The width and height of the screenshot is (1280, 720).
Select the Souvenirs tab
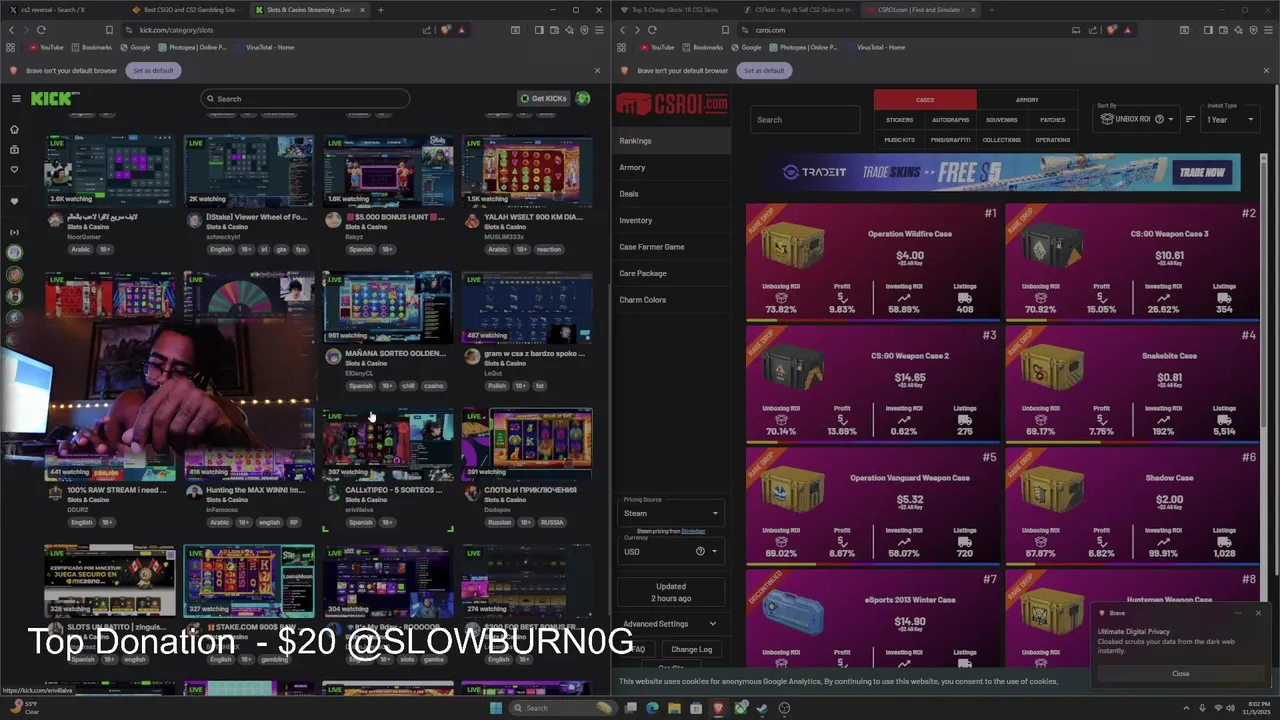(1001, 120)
